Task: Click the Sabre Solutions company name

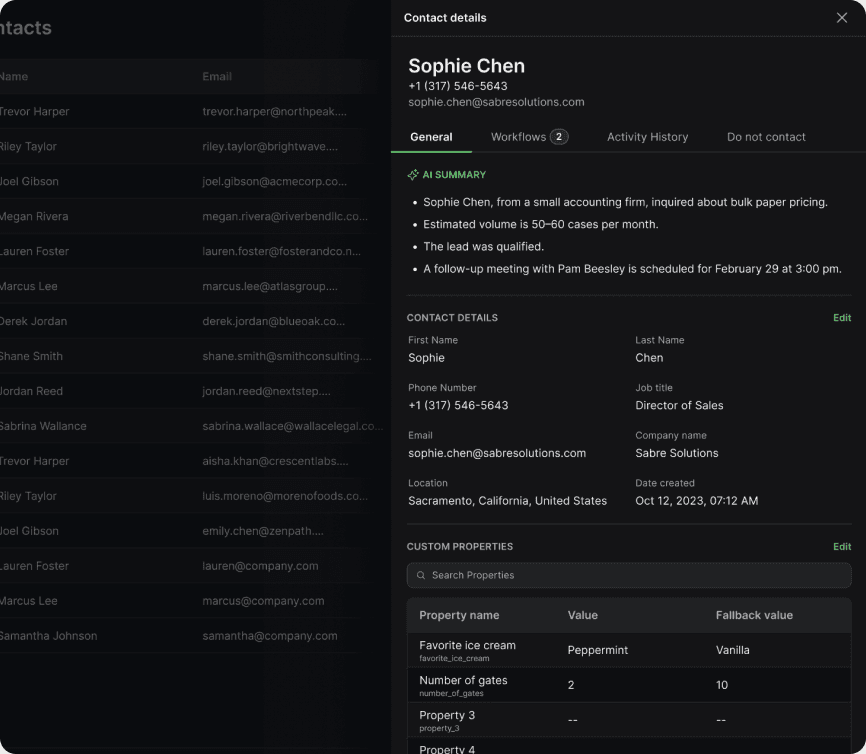Action: point(677,453)
